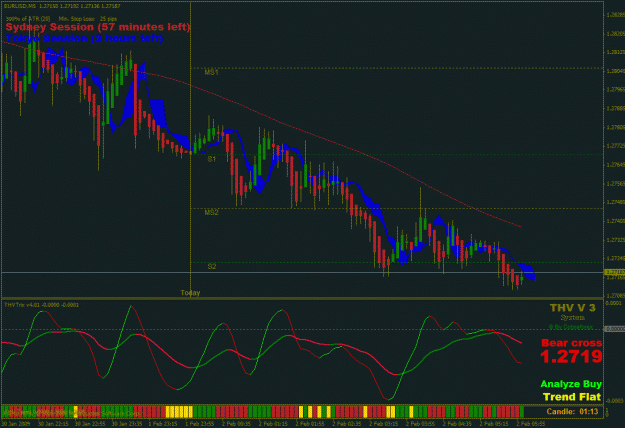Click the THV V 3 title
This screenshot has width=625, height=428.
coord(572,308)
